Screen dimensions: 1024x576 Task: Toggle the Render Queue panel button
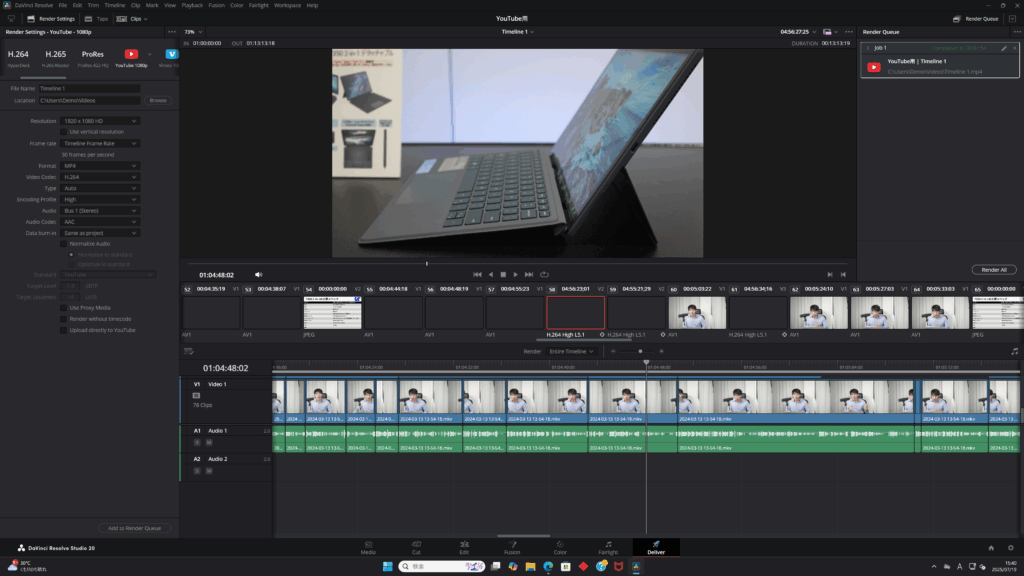click(976, 19)
